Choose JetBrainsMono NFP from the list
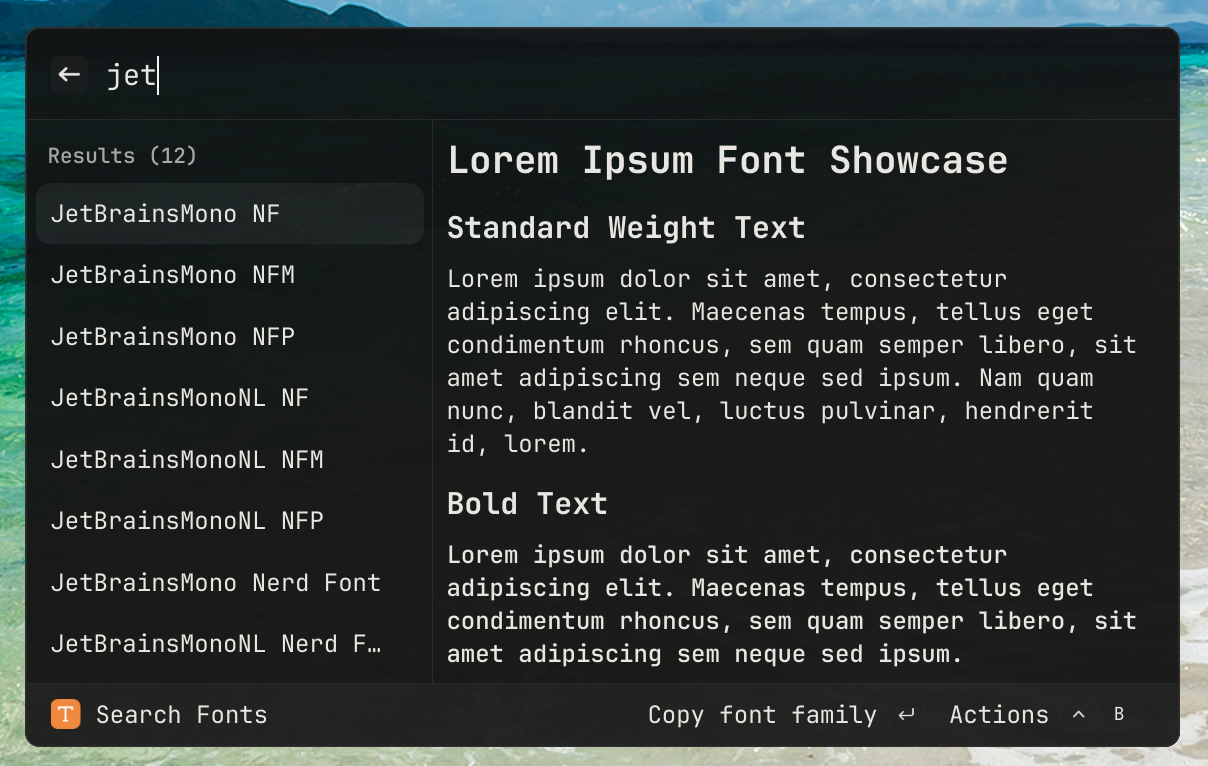1208x766 pixels. point(229,337)
